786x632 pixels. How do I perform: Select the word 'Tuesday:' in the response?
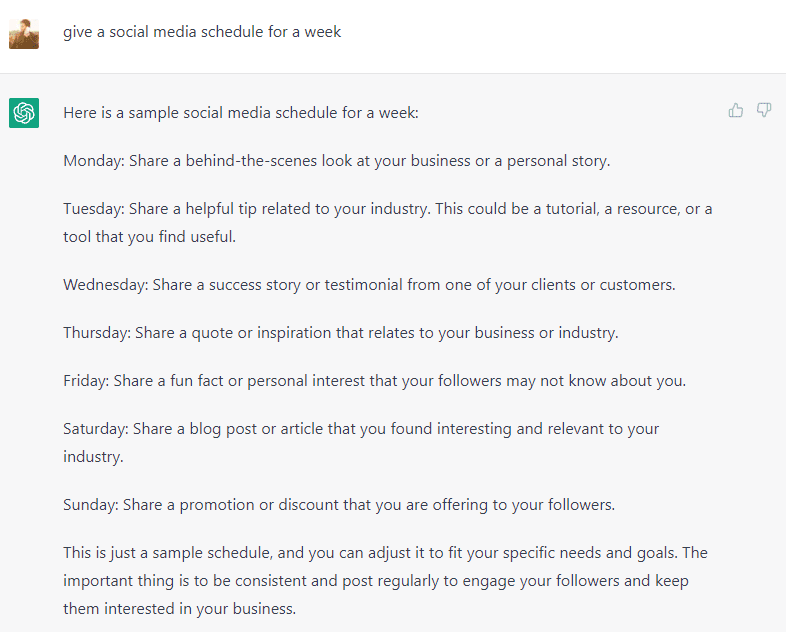pos(93,209)
